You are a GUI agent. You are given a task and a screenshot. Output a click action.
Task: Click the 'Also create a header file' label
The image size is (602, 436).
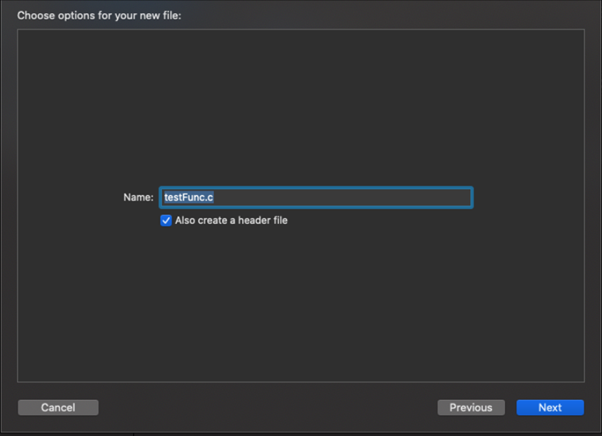click(x=231, y=220)
